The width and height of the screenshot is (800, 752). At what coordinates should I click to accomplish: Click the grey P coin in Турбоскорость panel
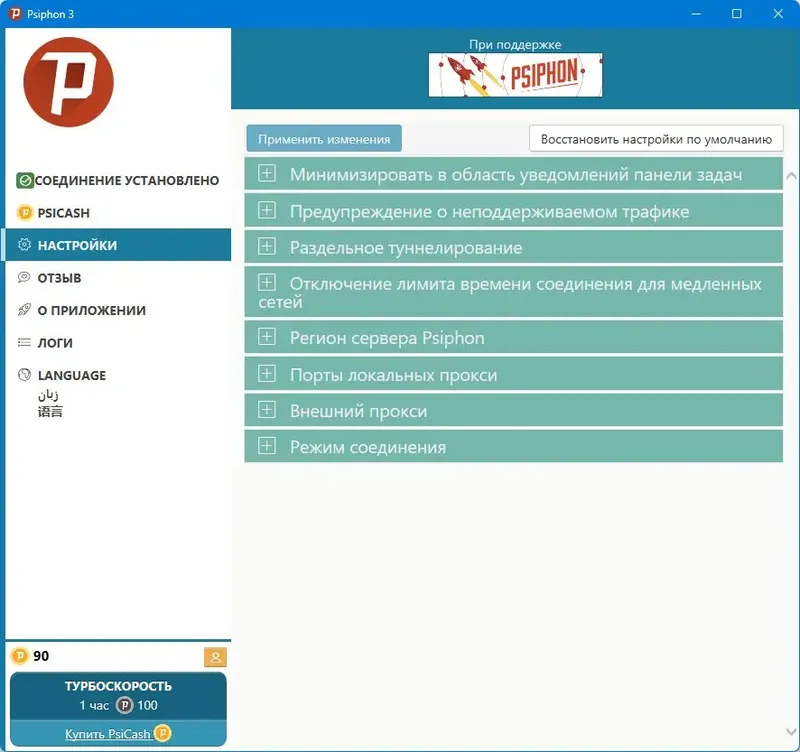(124, 705)
